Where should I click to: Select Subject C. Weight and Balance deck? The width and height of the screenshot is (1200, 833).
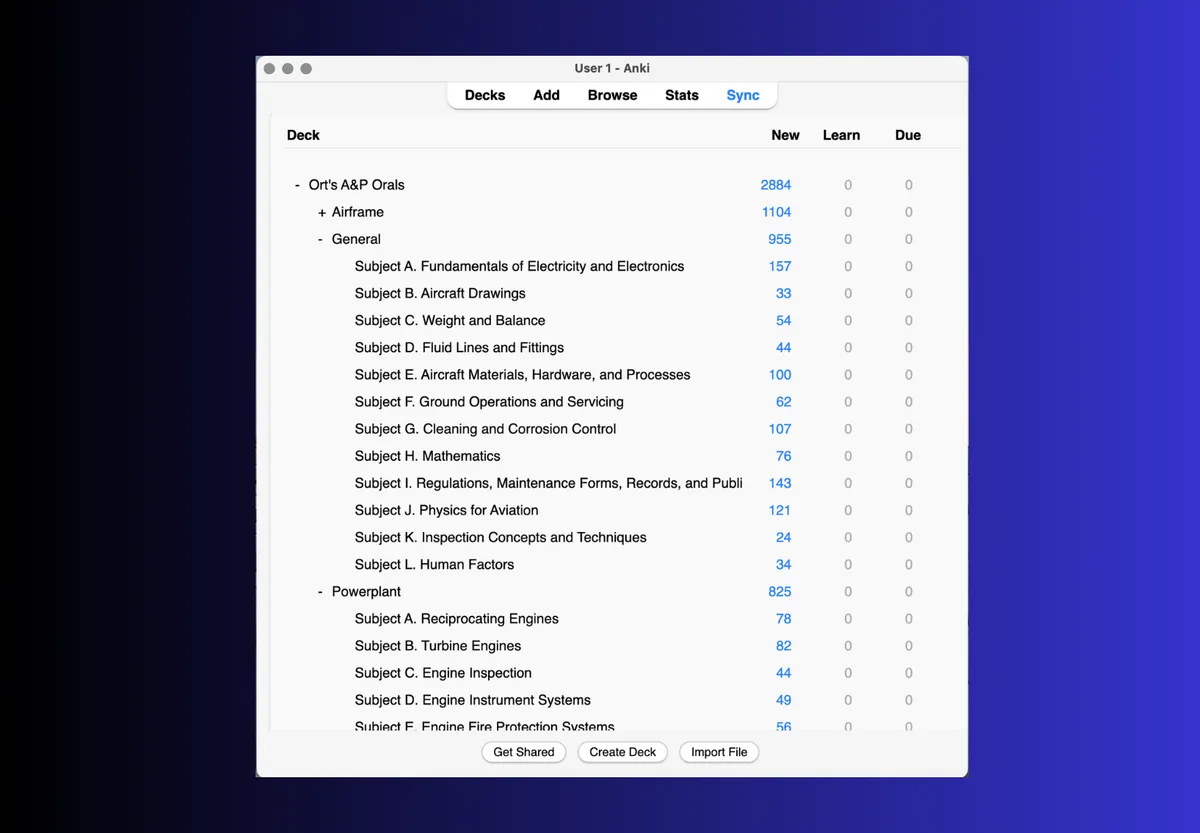point(450,320)
